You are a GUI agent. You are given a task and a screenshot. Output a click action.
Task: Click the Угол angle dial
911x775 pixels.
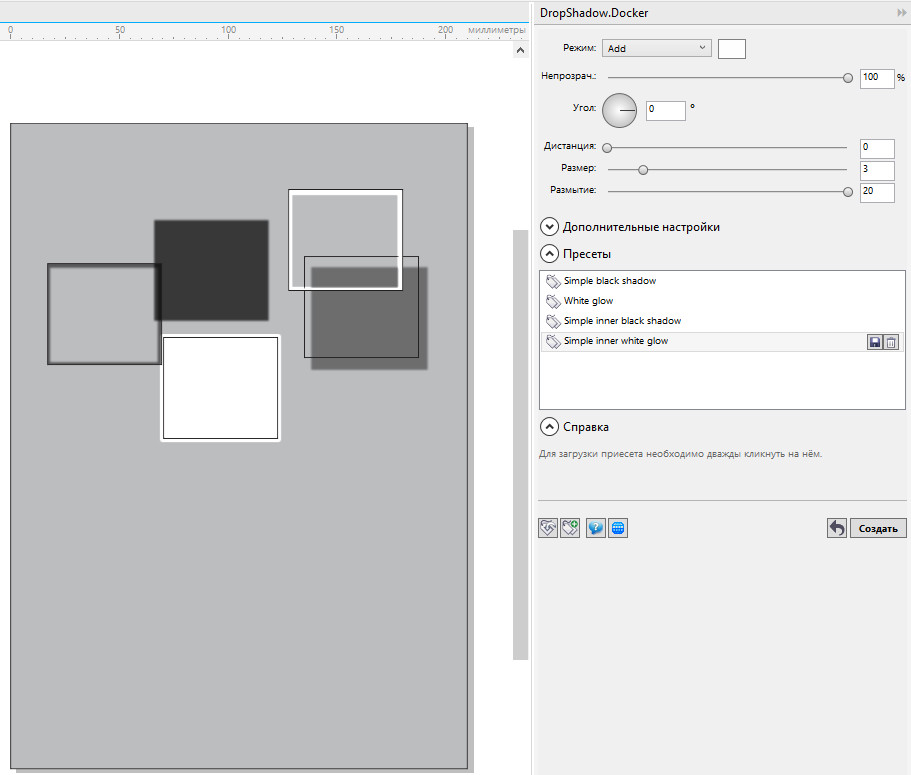click(619, 110)
